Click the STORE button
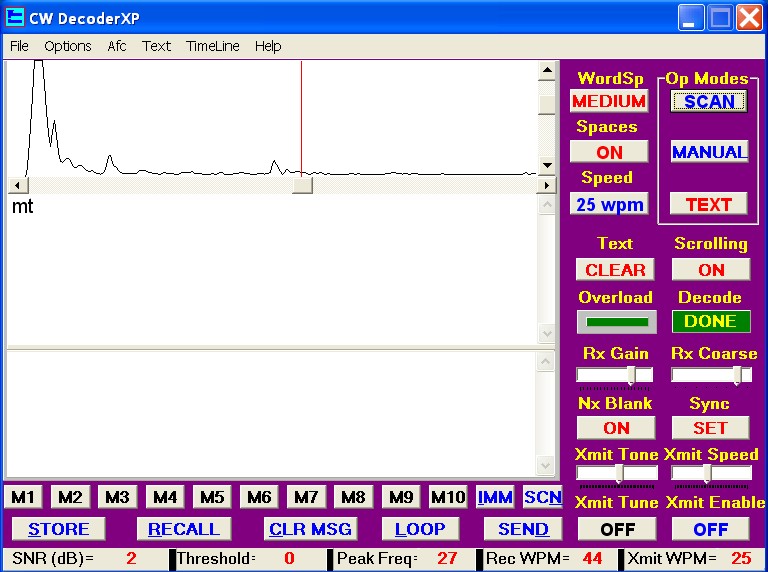 pos(58,529)
